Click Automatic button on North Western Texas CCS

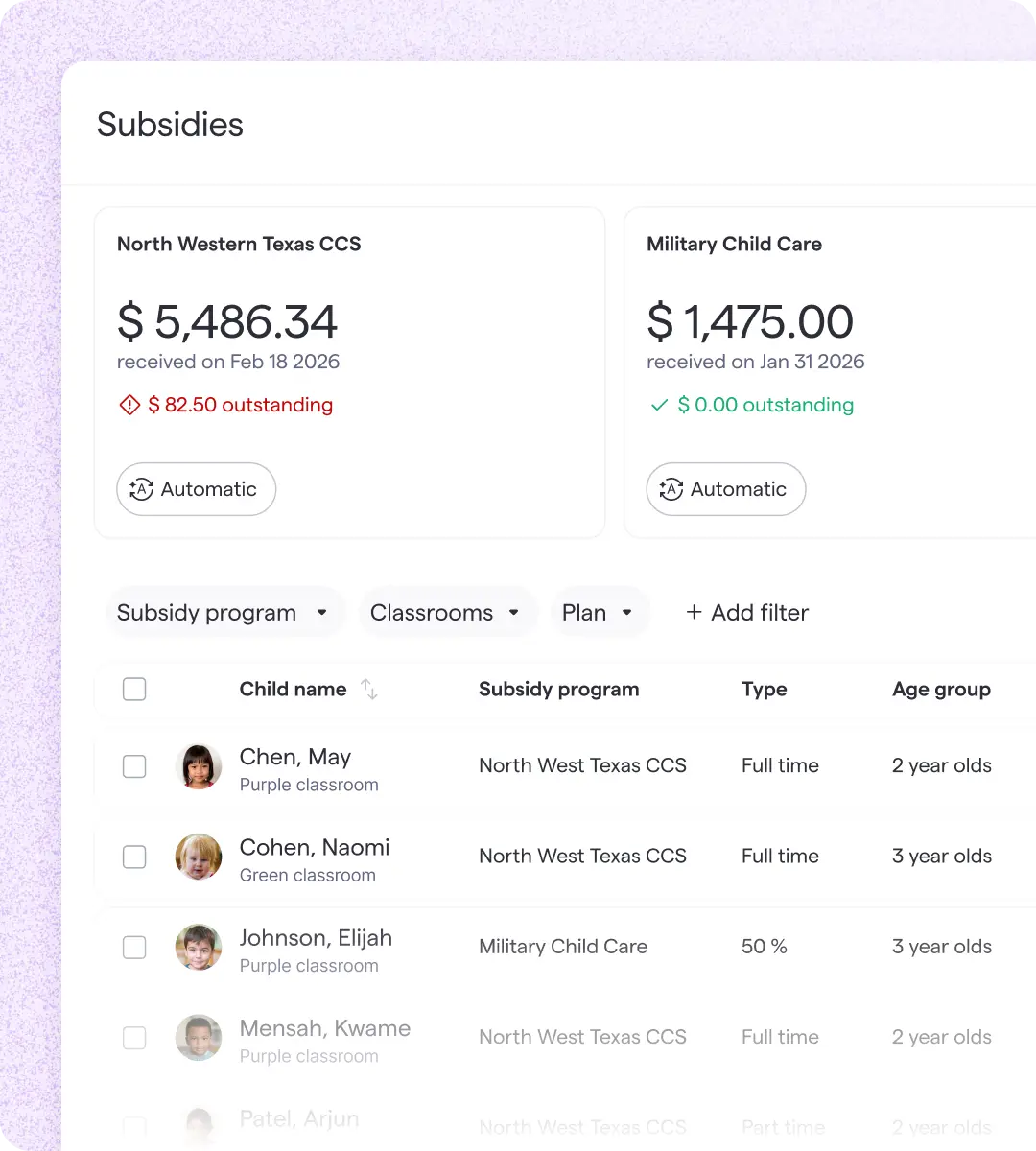pyautogui.click(x=196, y=489)
